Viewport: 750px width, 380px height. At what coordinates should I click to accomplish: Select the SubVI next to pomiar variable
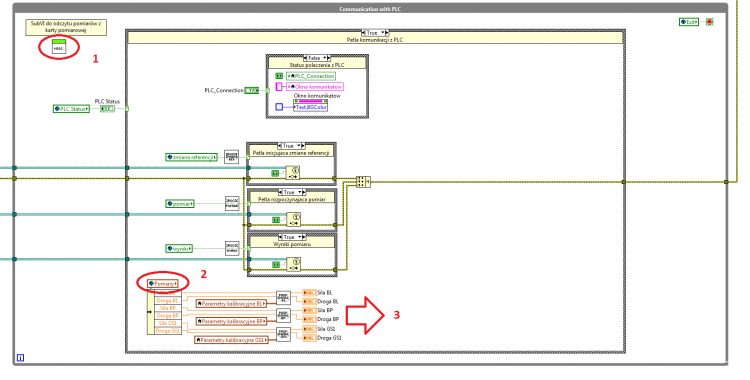[x=232, y=203]
